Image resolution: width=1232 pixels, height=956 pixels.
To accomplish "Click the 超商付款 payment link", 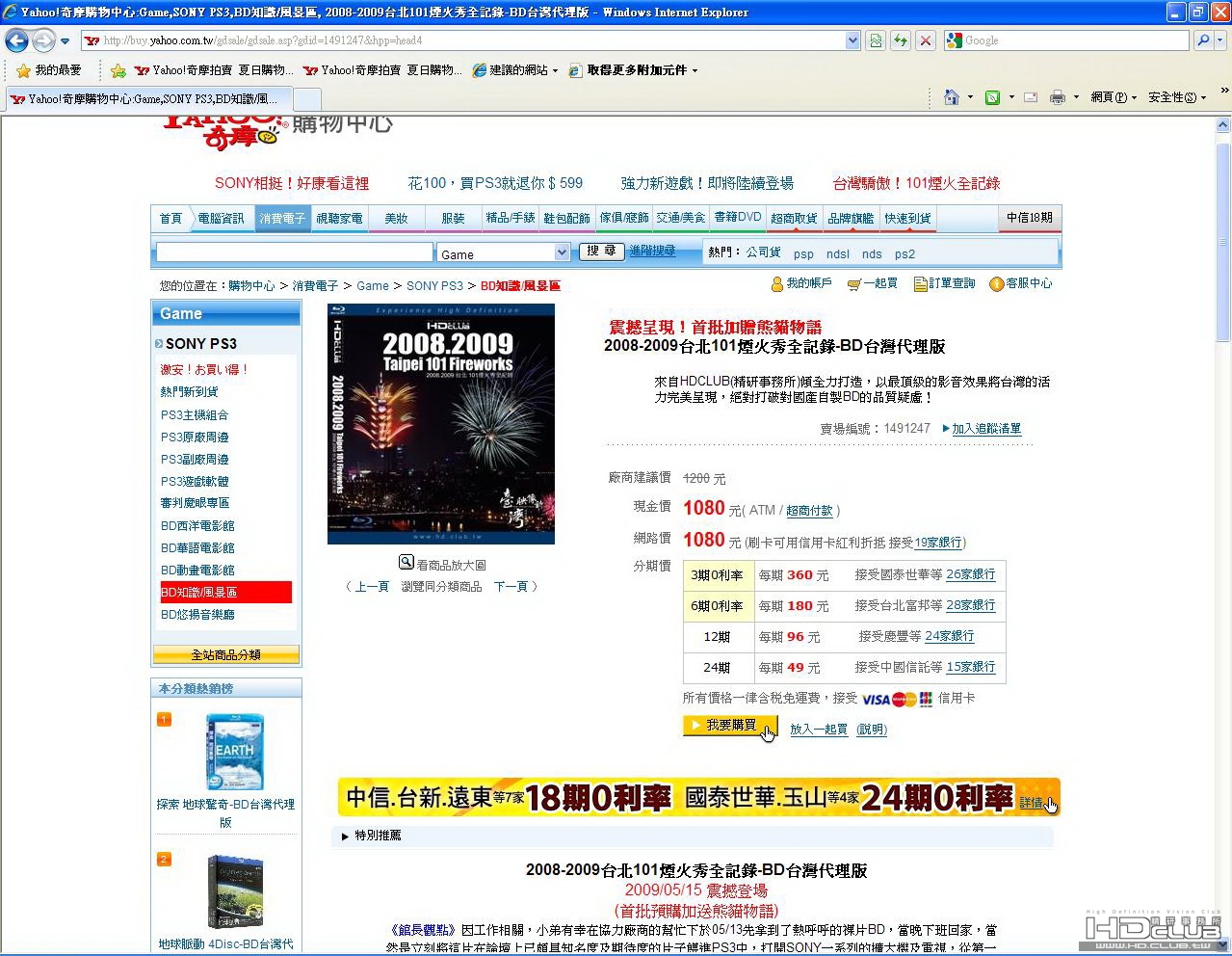I will tap(809, 511).
